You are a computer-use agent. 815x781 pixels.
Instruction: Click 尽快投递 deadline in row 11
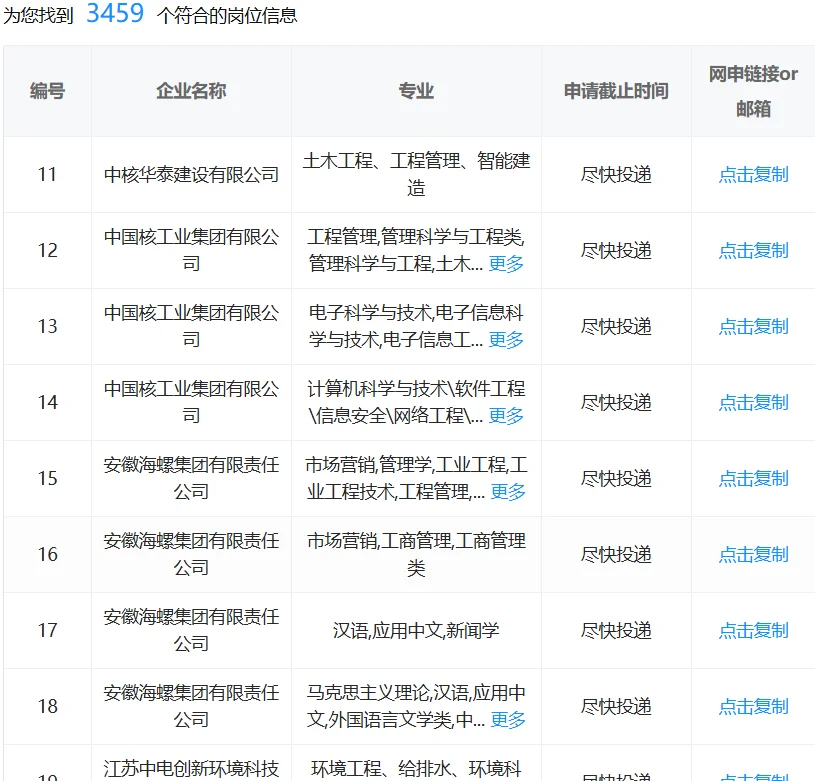[616, 175]
